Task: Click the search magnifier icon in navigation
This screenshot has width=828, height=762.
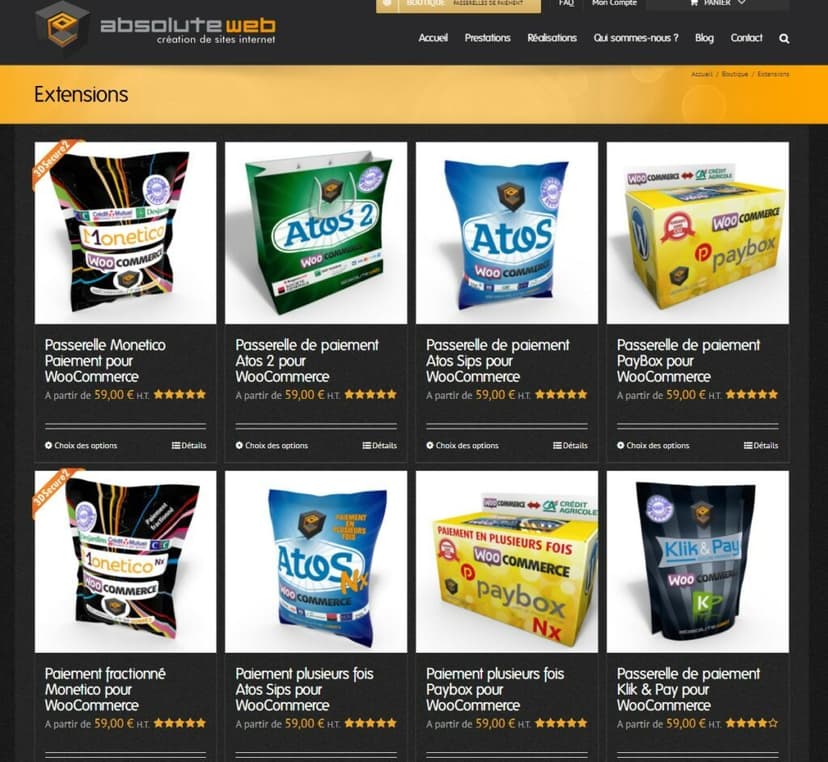Action: (784, 39)
